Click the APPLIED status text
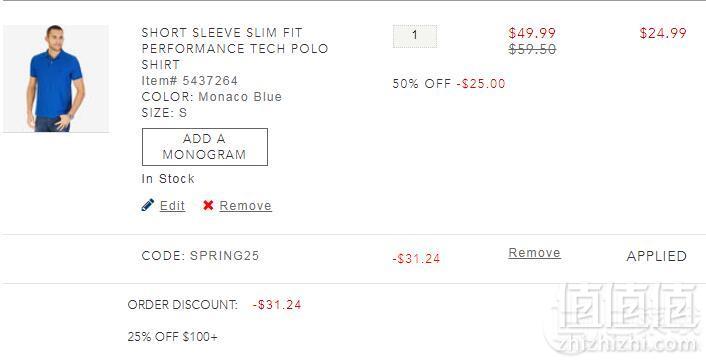 point(656,256)
